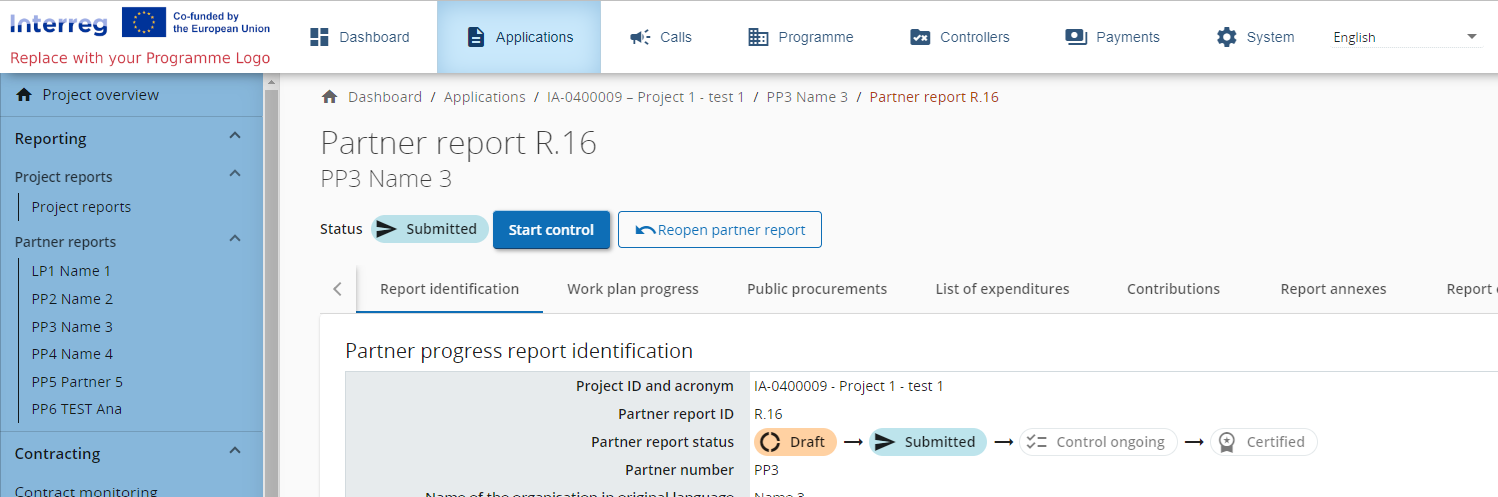1498x497 pixels.
Task: Go to the Programme section
Action: tap(800, 37)
